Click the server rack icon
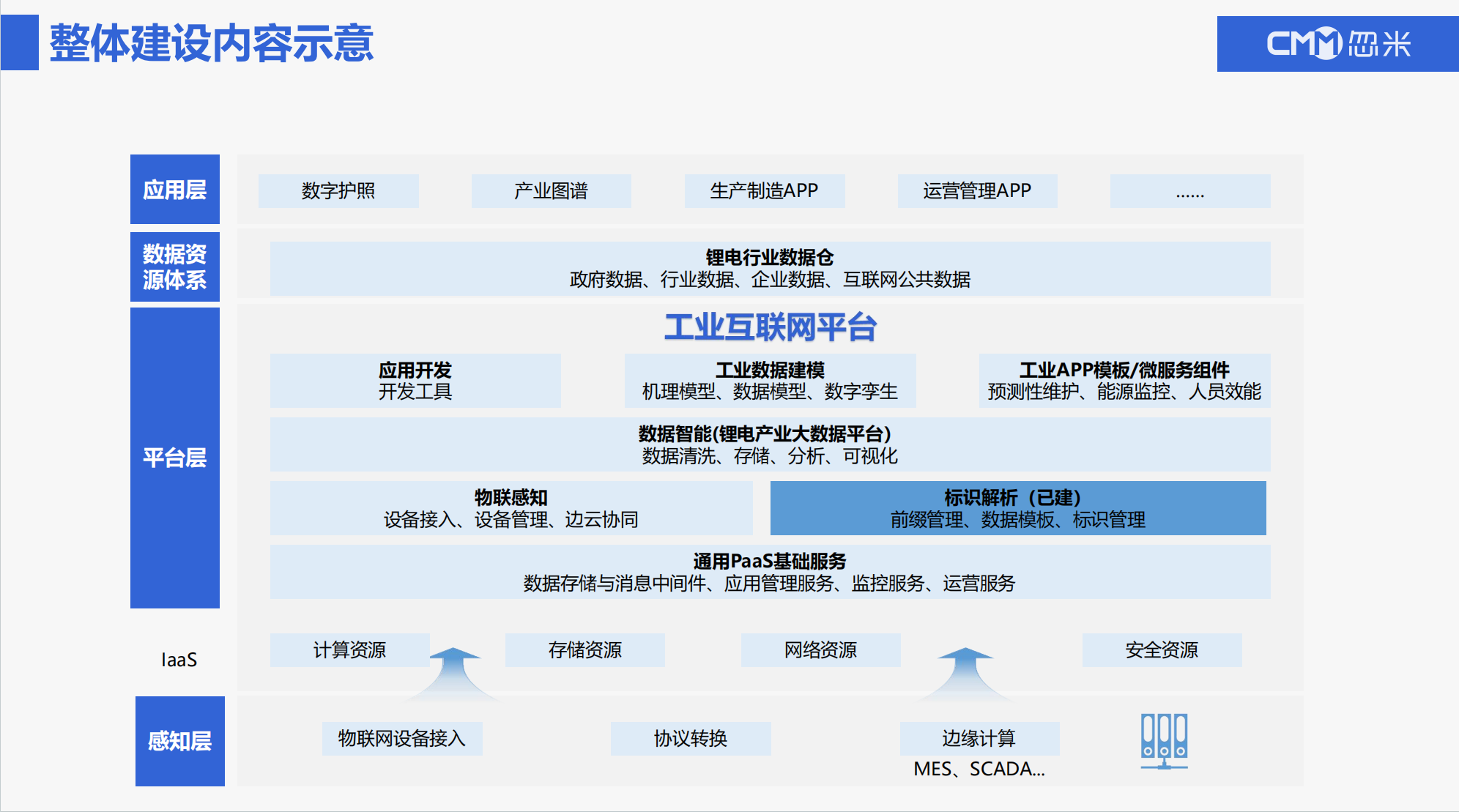This screenshot has width=1459, height=812. point(1164,741)
